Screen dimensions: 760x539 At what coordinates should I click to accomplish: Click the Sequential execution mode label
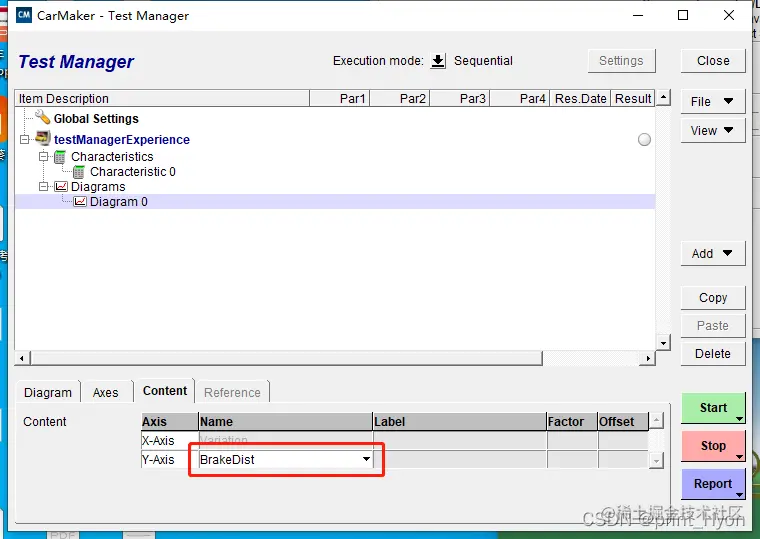[483, 61]
